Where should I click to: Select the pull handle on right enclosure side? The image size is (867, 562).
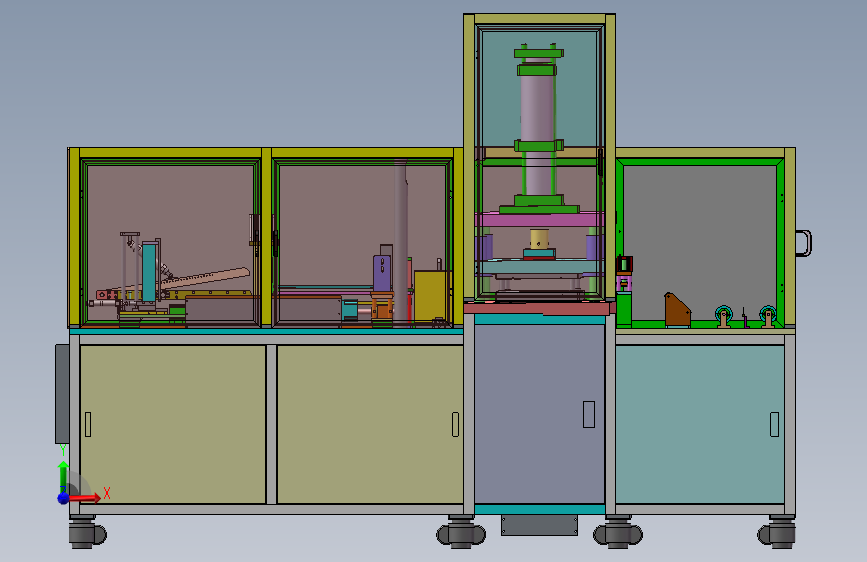click(804, 243)
